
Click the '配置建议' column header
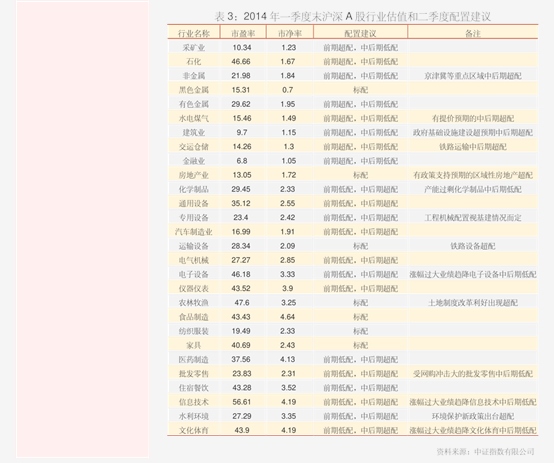(x=360, y=33)
